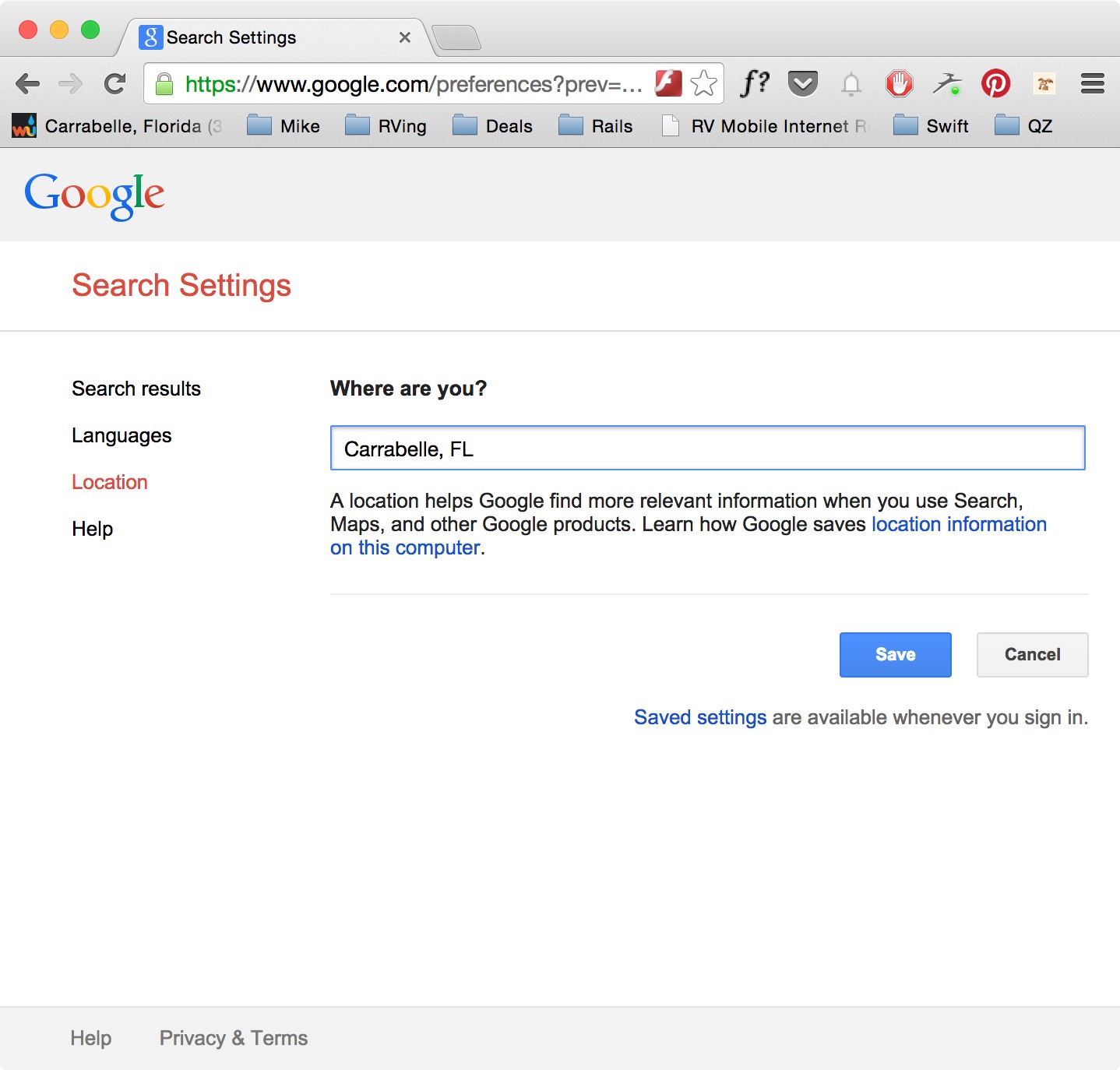Open the 'location information on this computer' link
This screenshot has width=1120, height=1070.
click(x=689, y=536)
